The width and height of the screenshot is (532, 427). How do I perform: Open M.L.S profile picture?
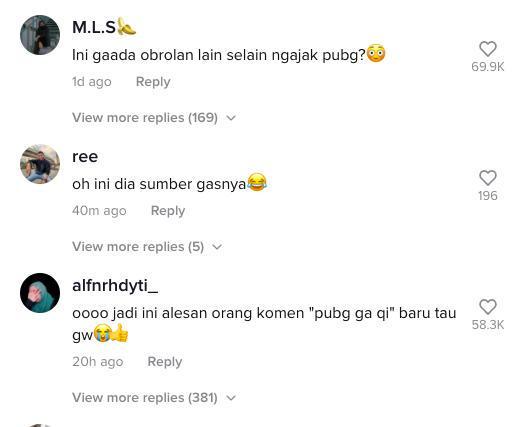40,35
